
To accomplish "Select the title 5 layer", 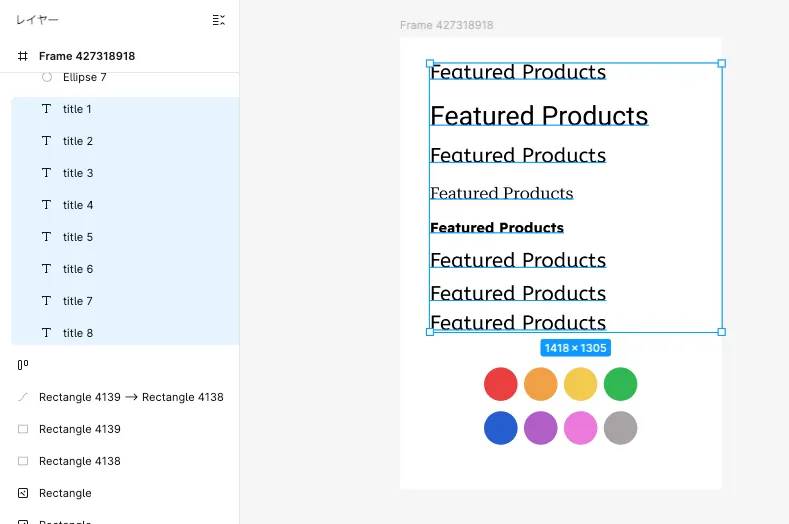I will [x=78, y=237].
